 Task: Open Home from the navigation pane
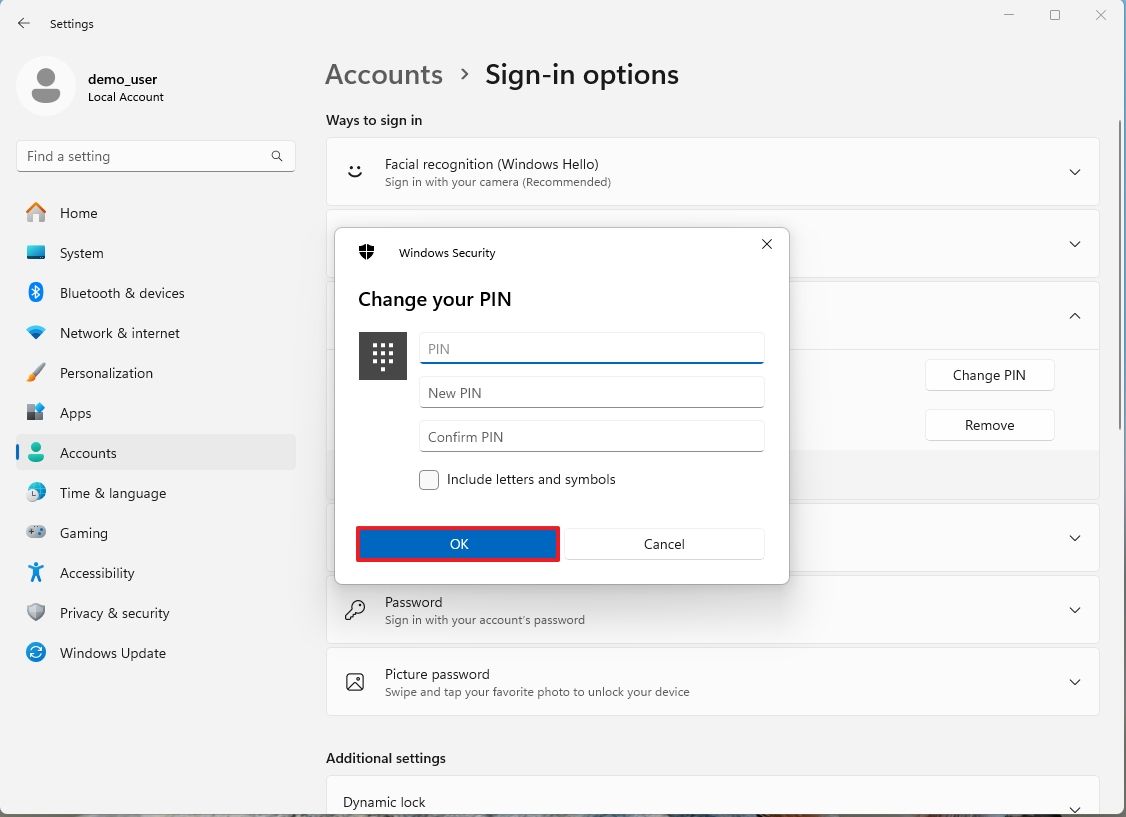click(x=78, y=213)
